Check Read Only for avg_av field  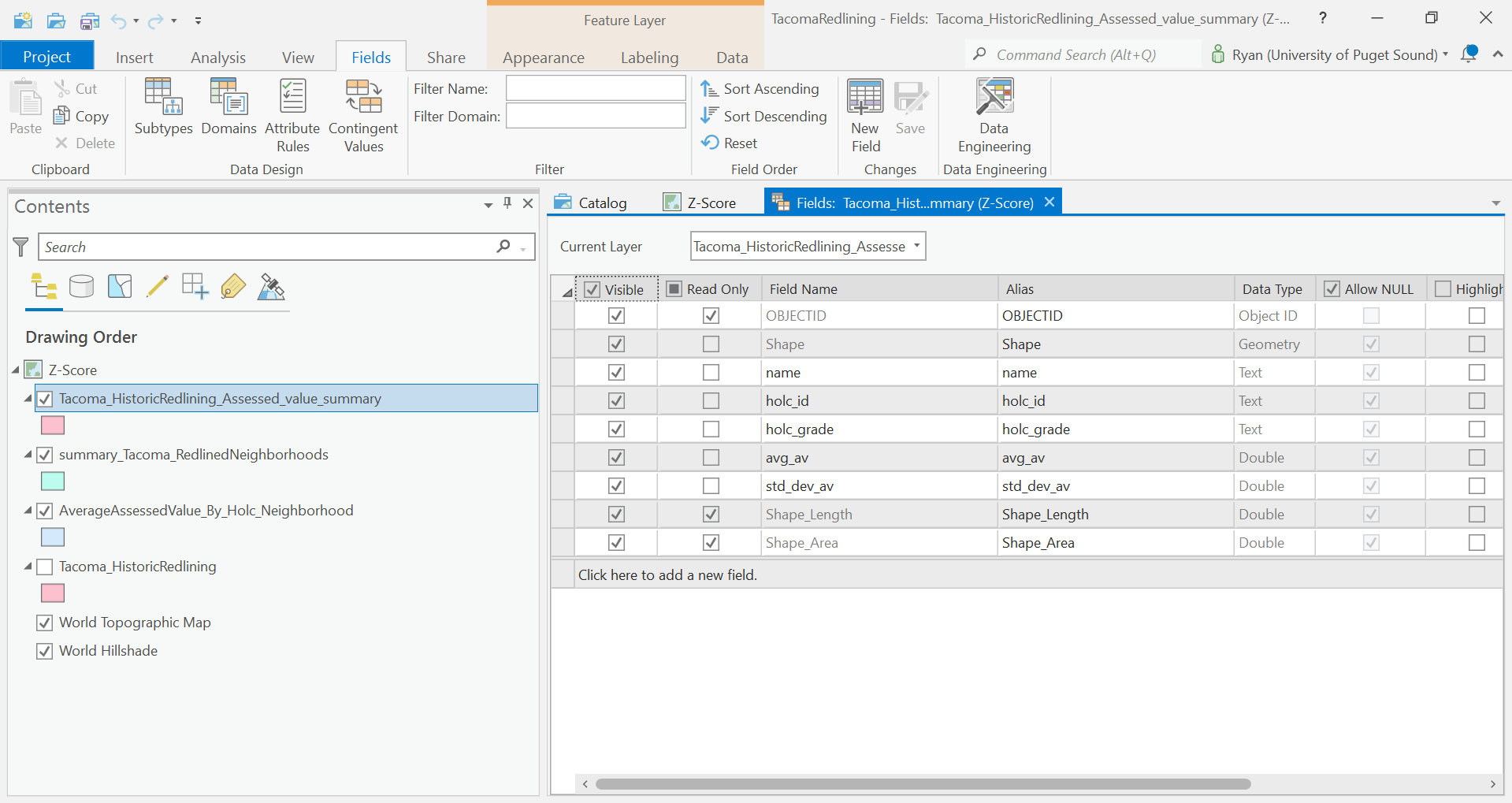[x=711, y=458]
